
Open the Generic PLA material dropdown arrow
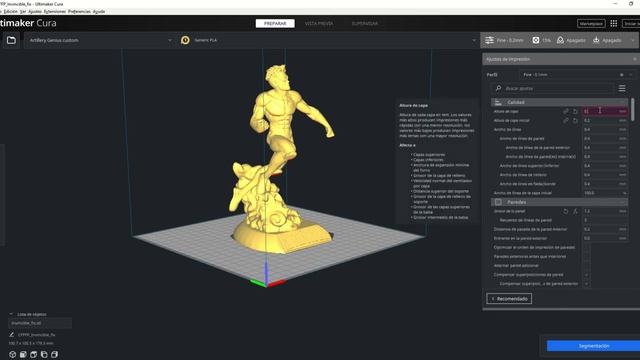coord(474,40)
